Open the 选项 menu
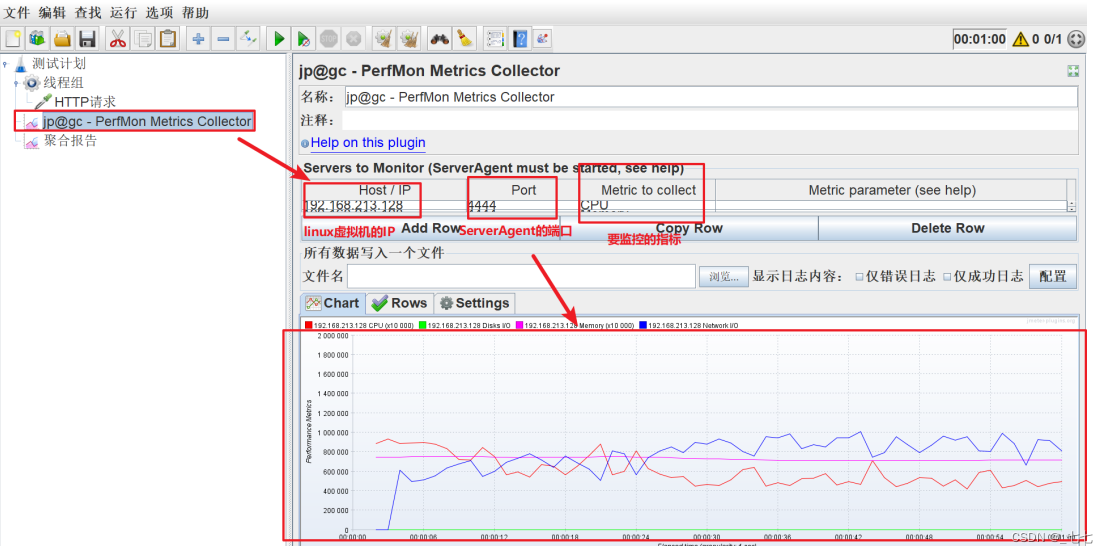 [x=159, y=13]
